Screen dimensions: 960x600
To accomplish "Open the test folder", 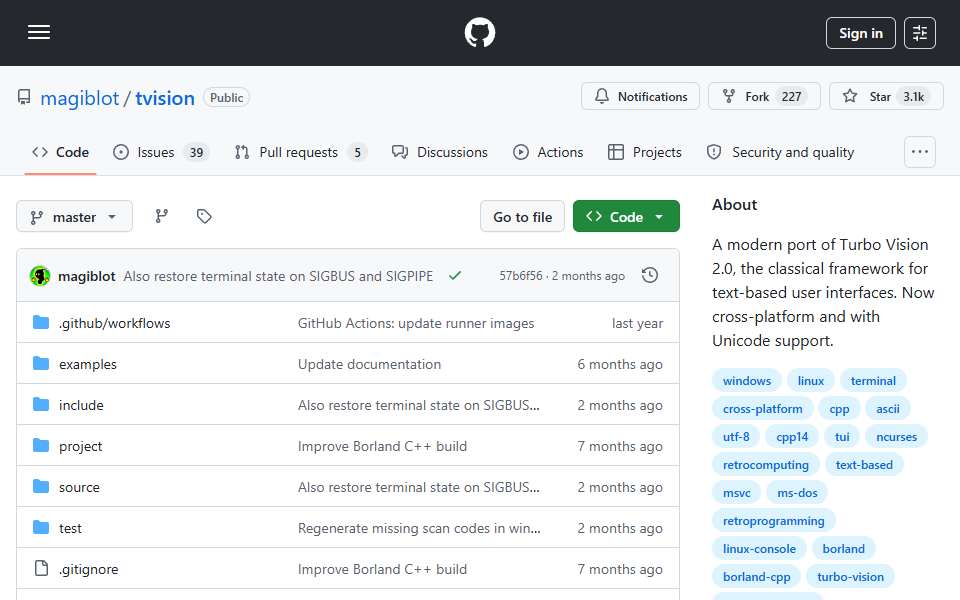I will pos(70,528).
